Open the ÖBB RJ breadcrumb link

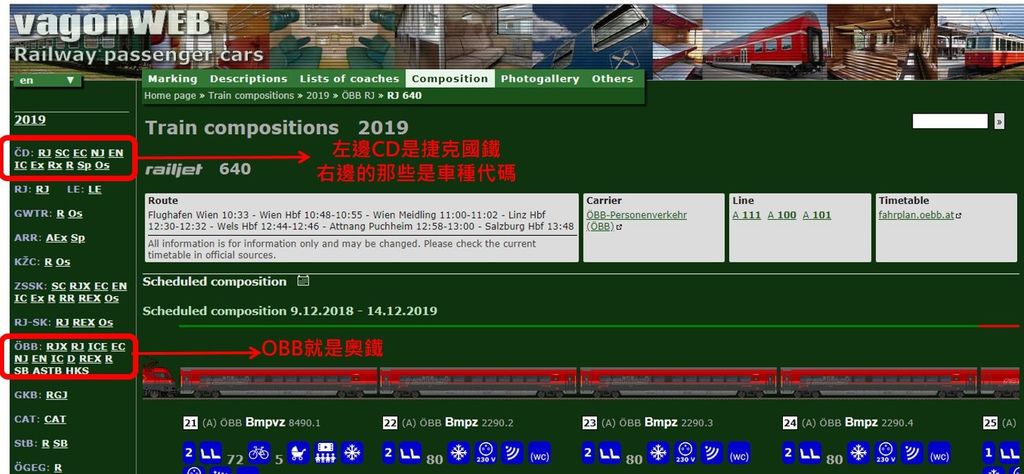tap(359, 95)
